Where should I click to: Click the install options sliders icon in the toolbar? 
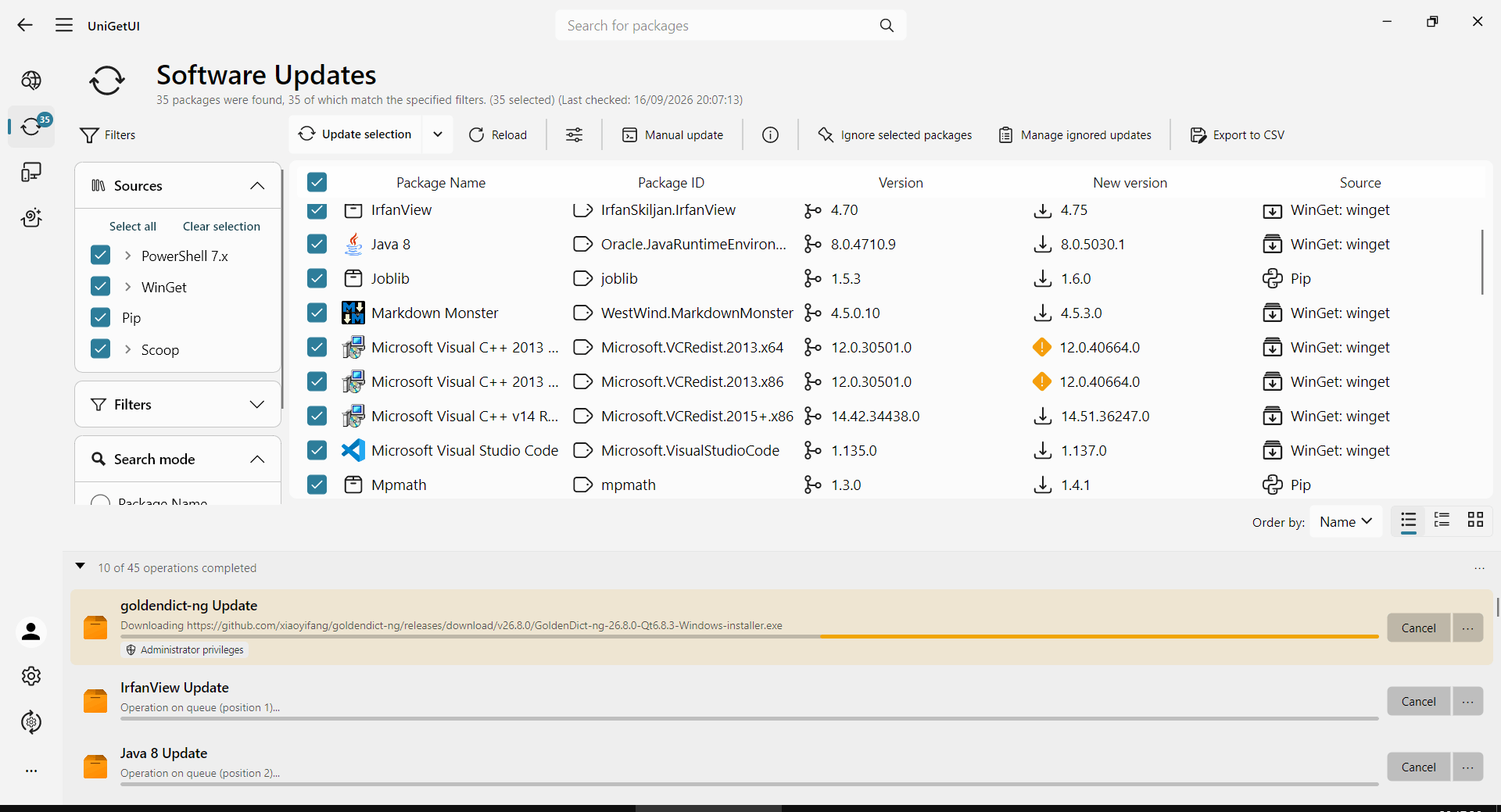coord(575,135)
